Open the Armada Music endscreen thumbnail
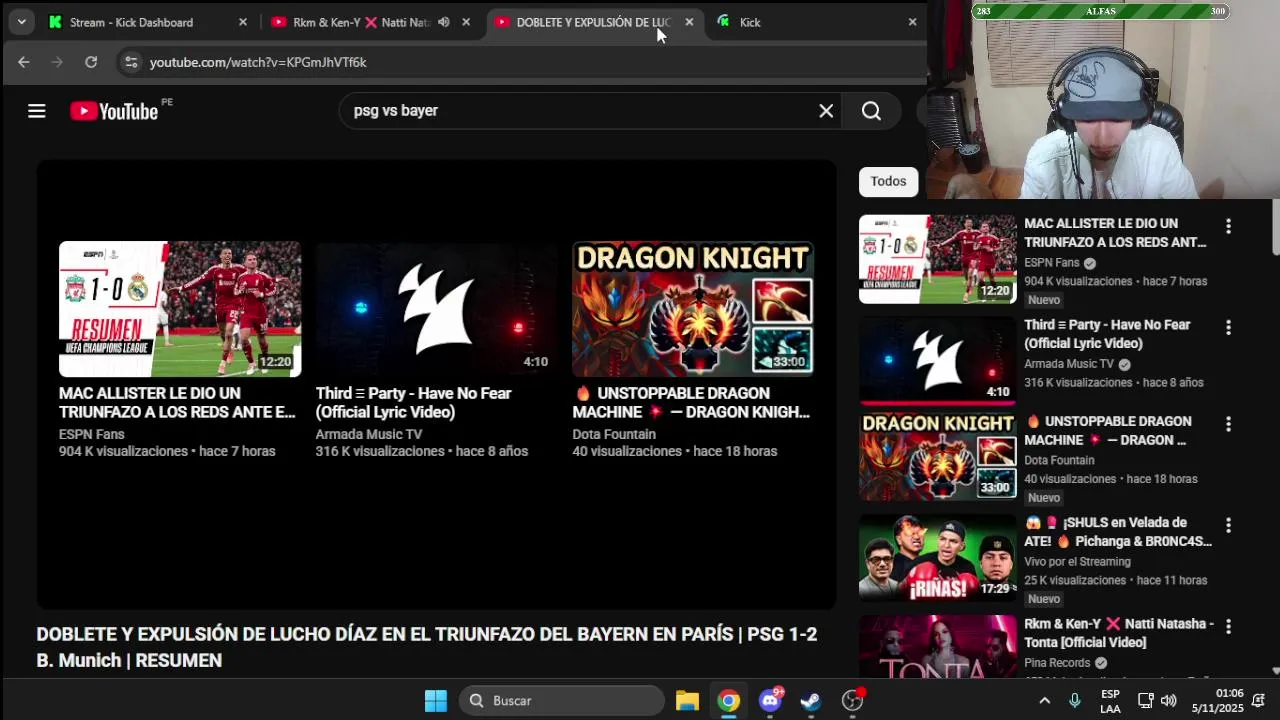Image resolution: width=1280 pixels, height=720 pixels. coord(437,309)
